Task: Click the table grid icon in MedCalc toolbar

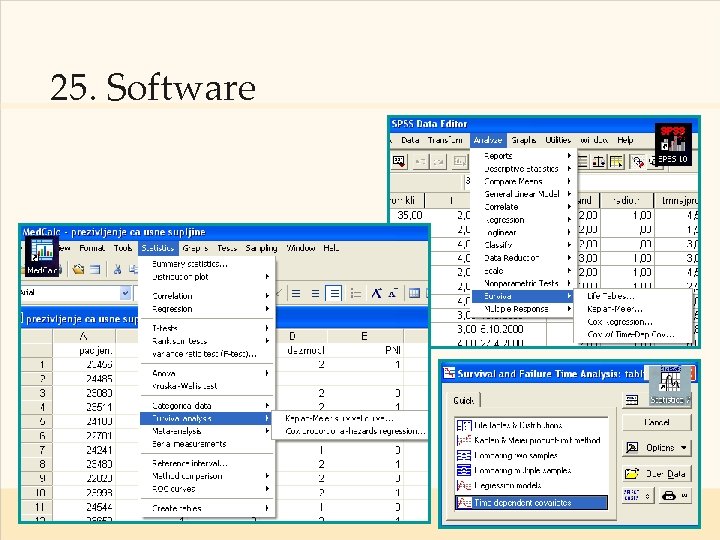Action: (x=414, y=293)
